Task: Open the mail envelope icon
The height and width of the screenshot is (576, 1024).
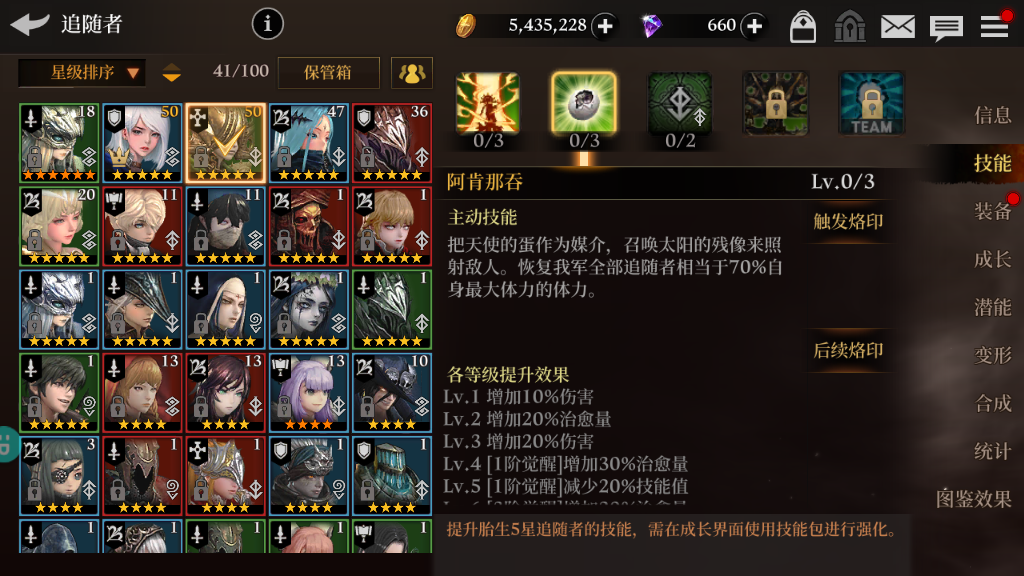Action: coord(898,27)
